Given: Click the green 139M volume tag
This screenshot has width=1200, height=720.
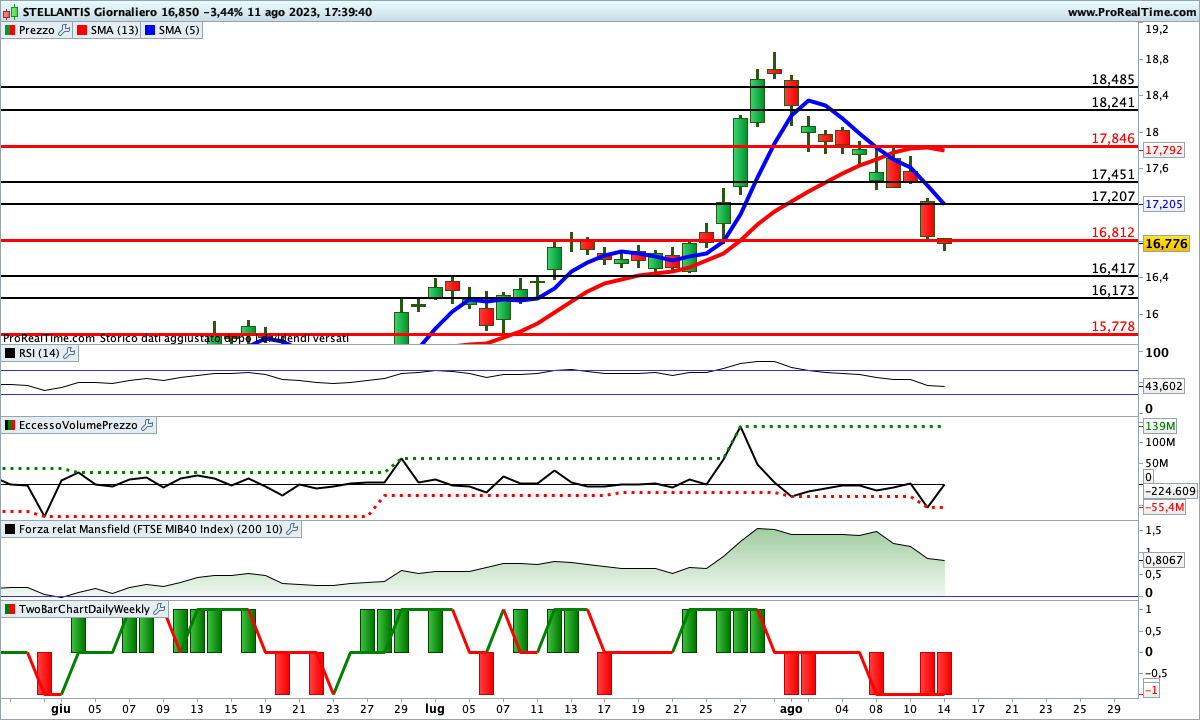Looking at the screenshot, I should tap(1160, 427).
